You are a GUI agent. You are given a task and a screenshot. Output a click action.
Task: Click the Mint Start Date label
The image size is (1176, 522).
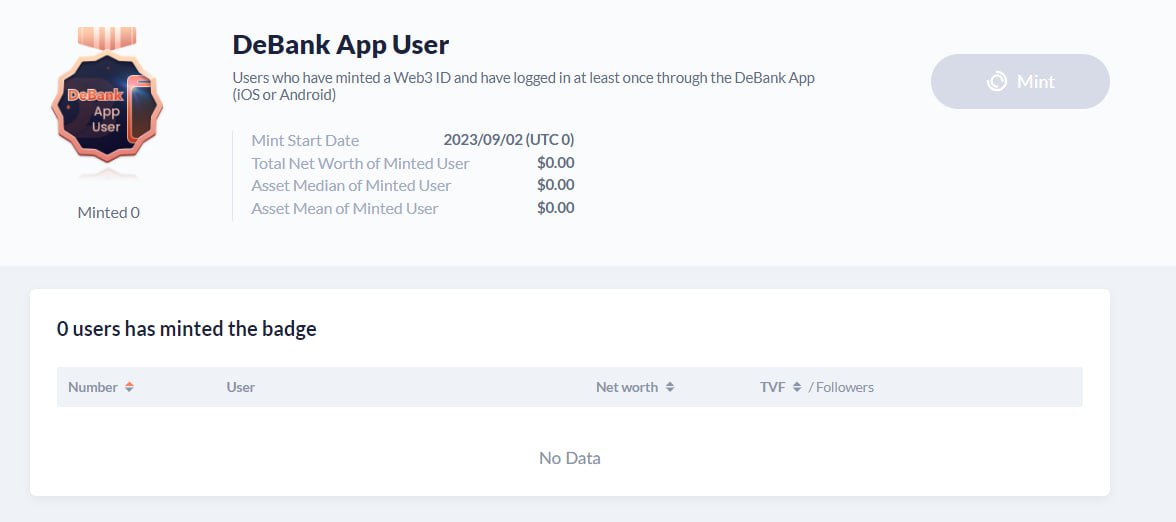tap(305, 140)
